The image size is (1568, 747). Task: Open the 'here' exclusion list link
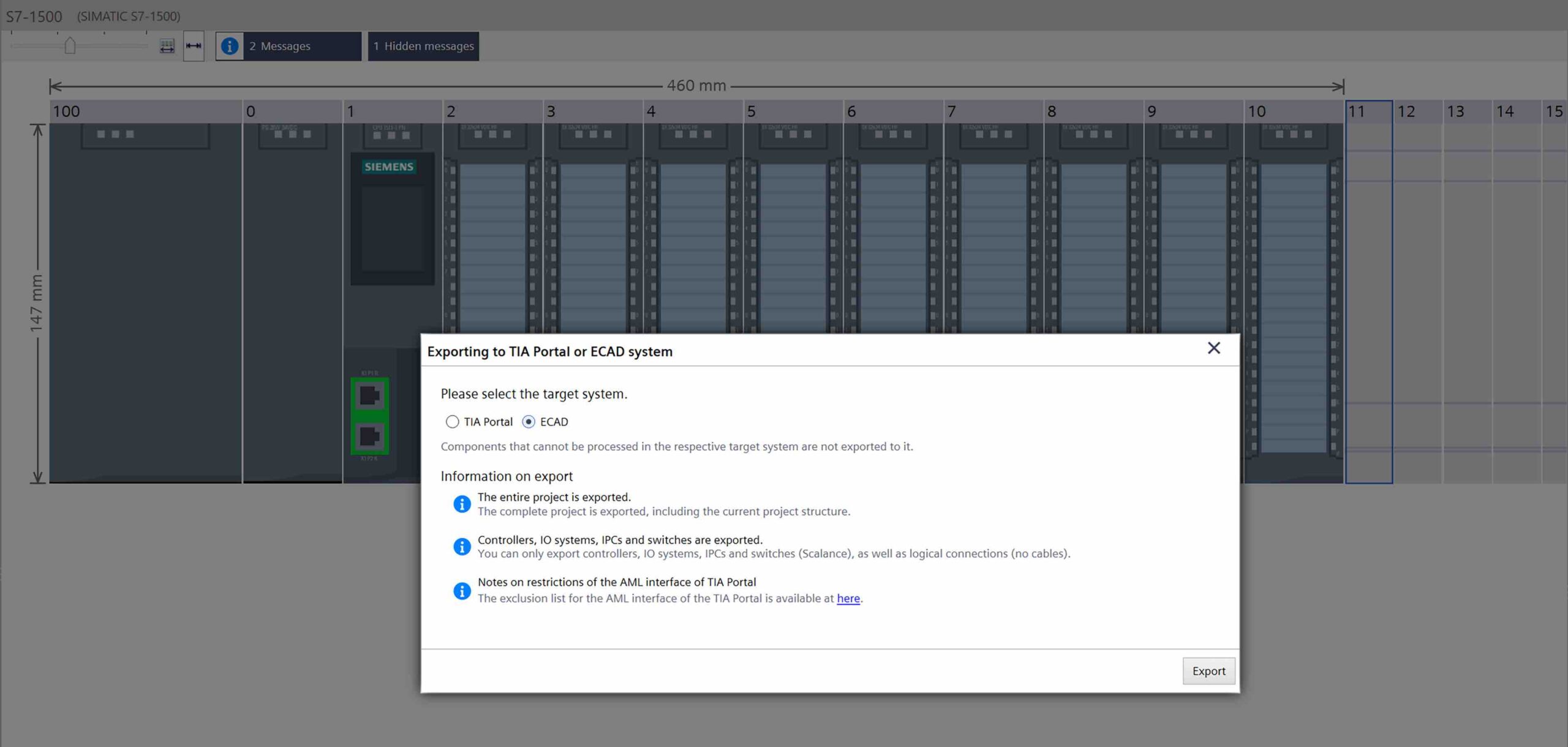[848, 599]
